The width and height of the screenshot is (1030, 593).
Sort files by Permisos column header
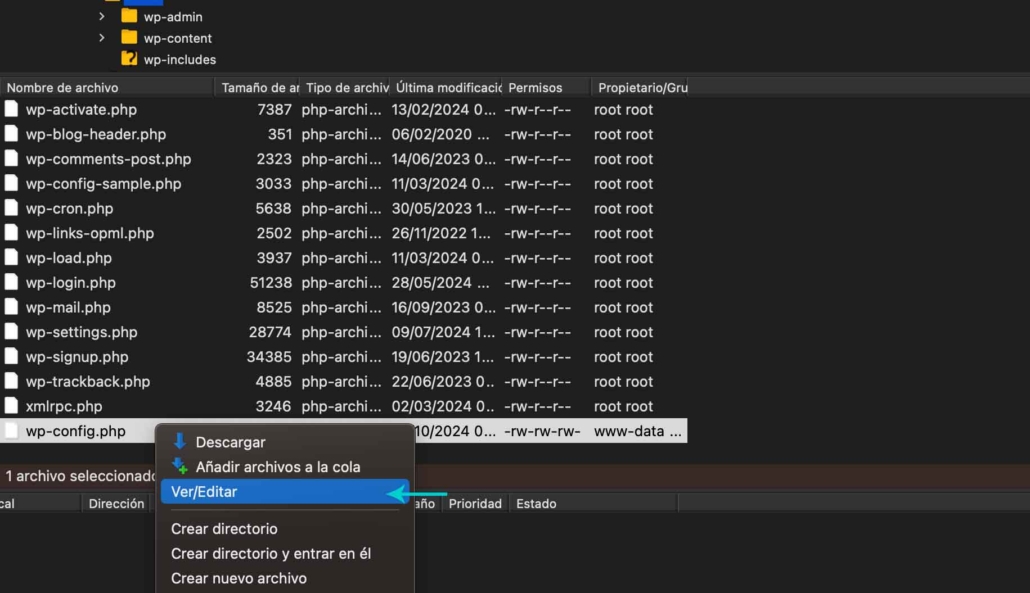[535, 88]
